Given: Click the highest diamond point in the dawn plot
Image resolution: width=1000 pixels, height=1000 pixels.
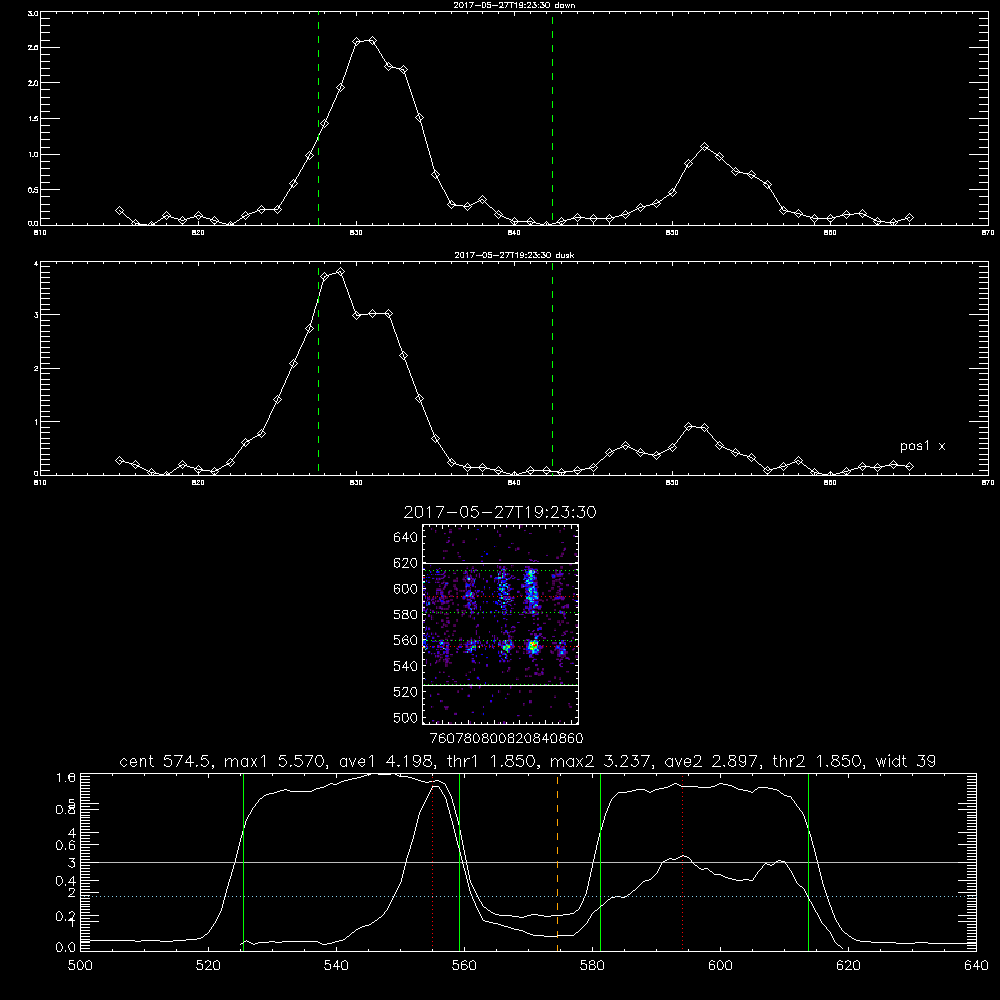Looking at the screenshot, I should 372,41.
